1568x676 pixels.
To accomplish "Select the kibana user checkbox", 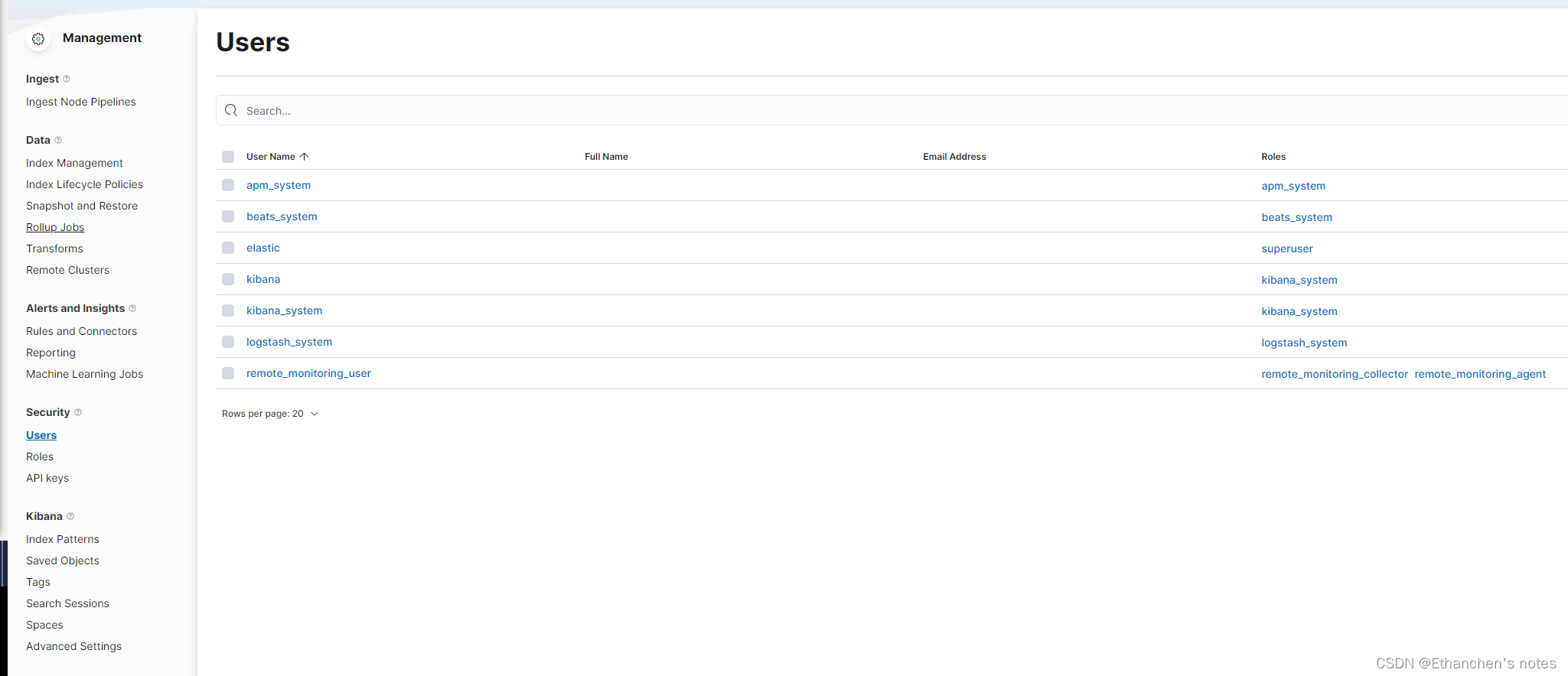I will point(228,279).
